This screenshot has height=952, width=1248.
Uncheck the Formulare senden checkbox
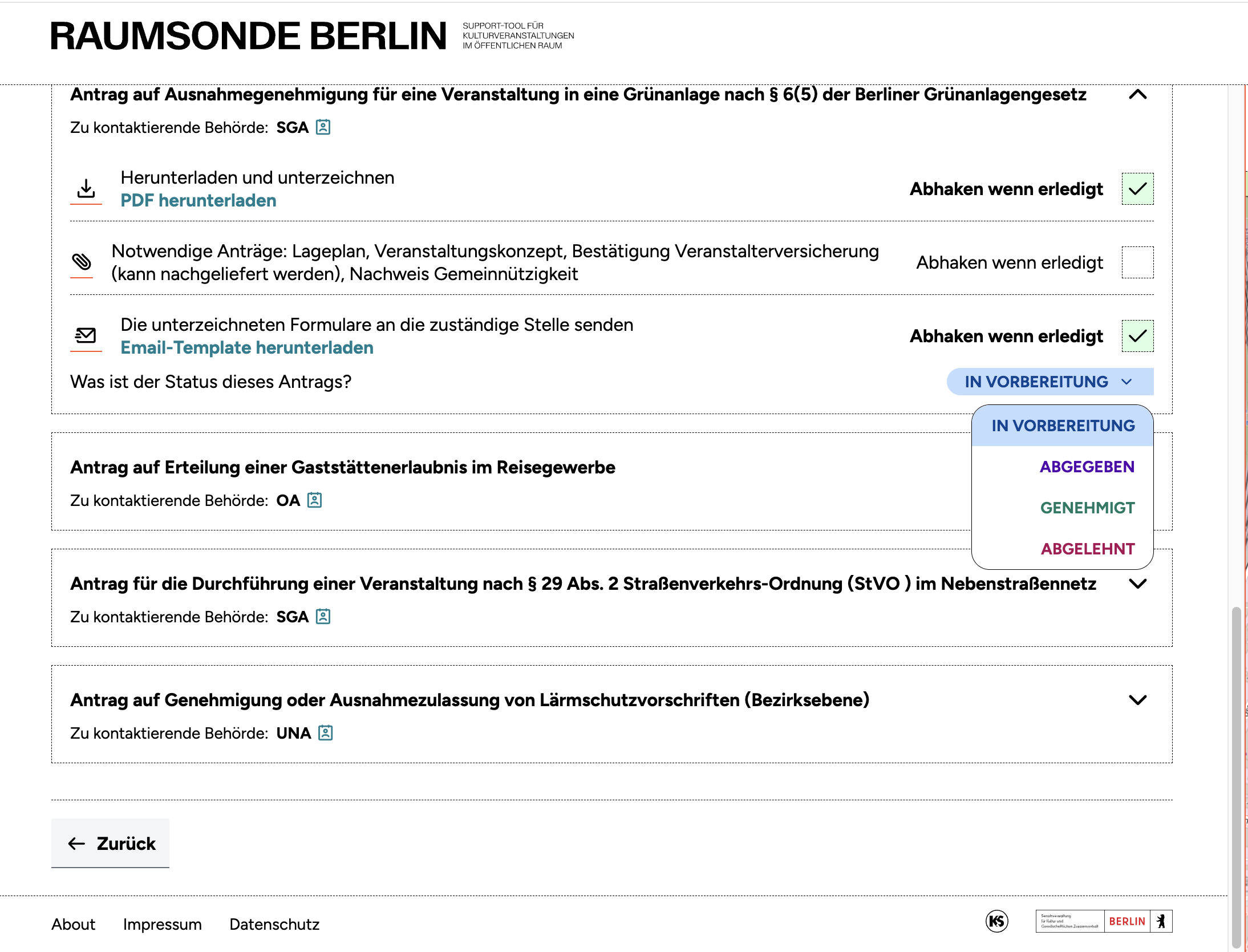click(x=1137, y=336)
